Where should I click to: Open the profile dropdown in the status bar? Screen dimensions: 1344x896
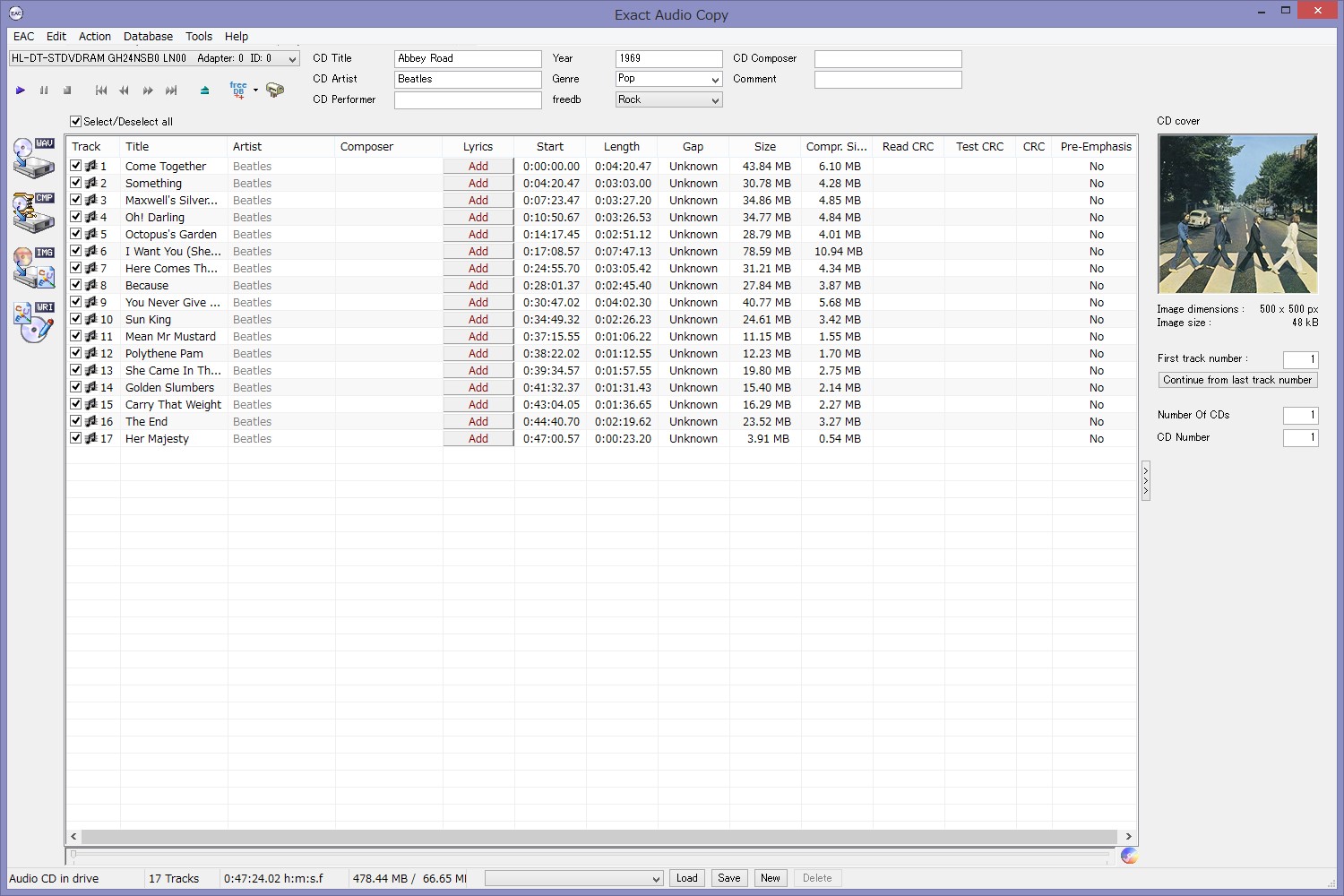[573, 879]
